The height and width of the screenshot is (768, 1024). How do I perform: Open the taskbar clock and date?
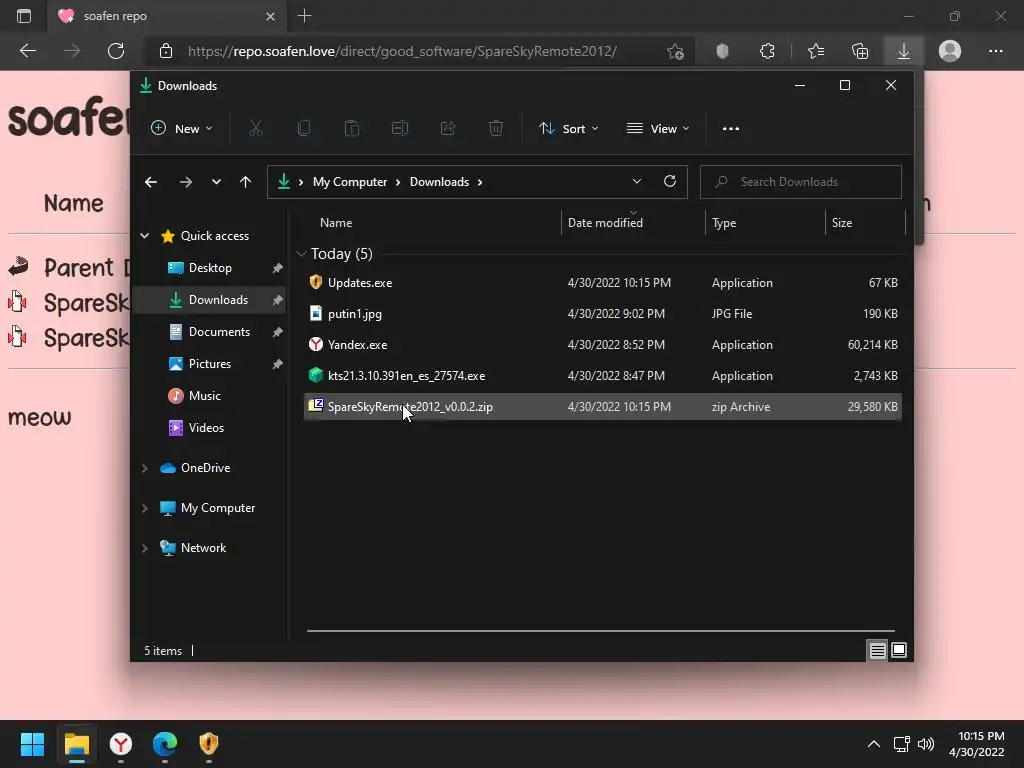click(x=976, y=744)
